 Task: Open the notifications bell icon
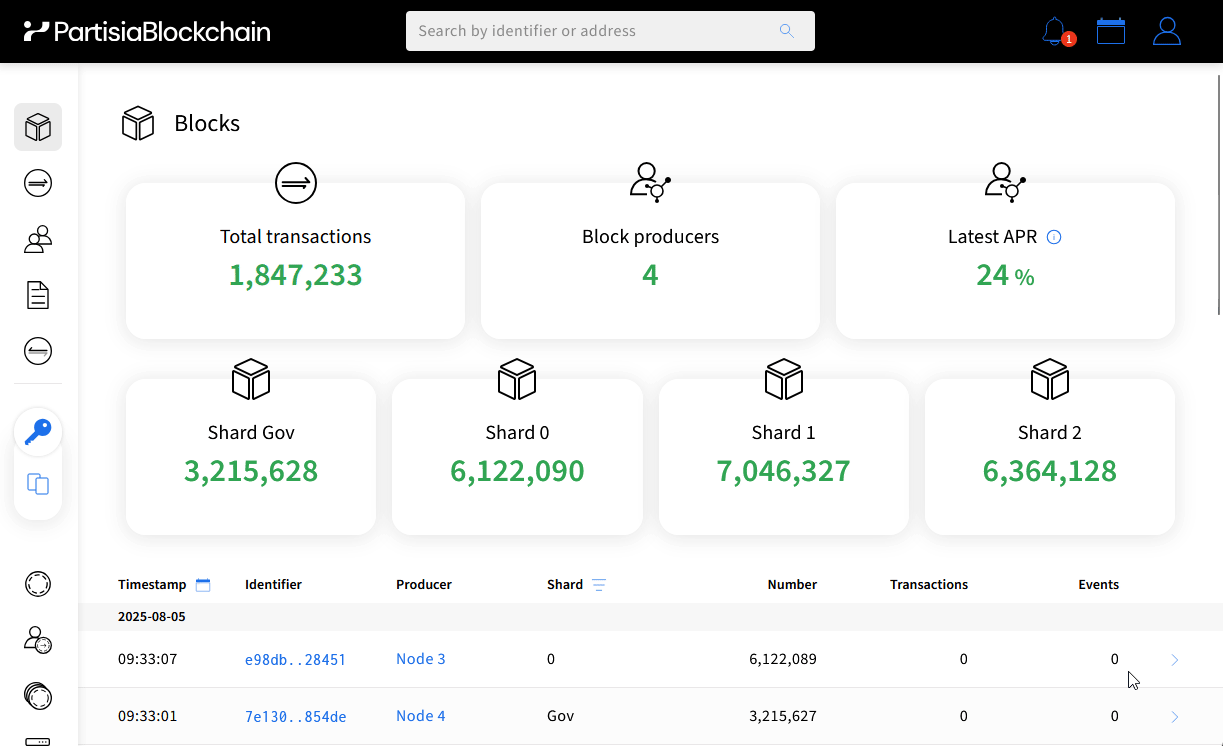coord(1054,31)
